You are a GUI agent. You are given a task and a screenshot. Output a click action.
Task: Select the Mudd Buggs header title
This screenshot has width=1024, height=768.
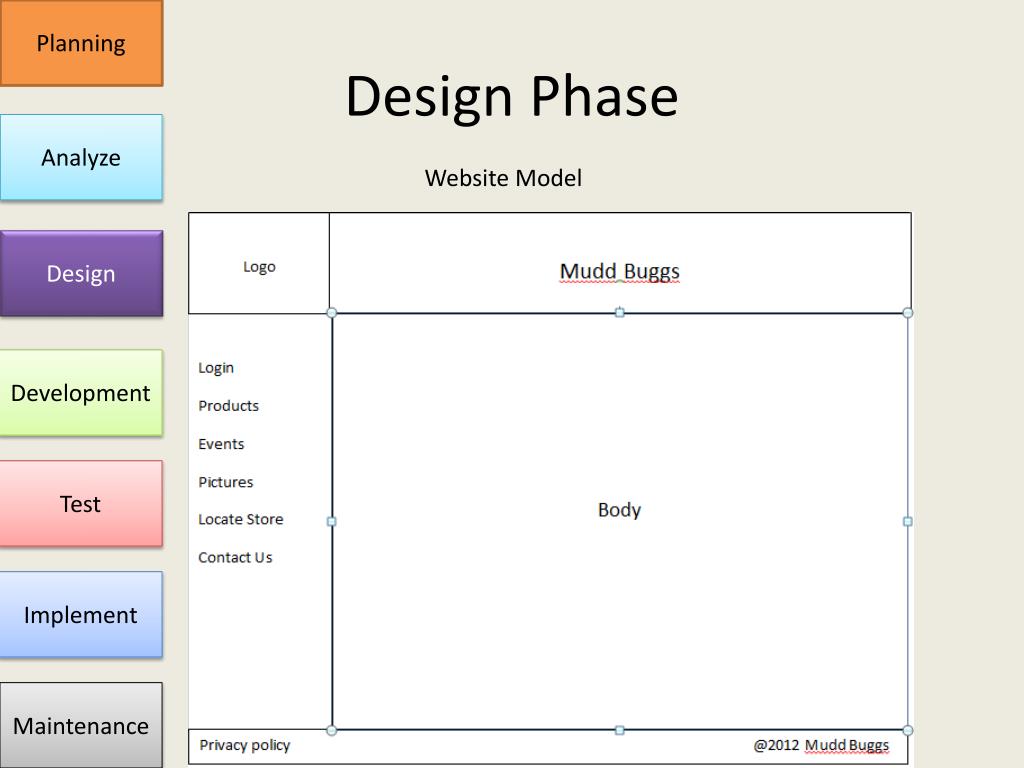click(x=620, y=271)
